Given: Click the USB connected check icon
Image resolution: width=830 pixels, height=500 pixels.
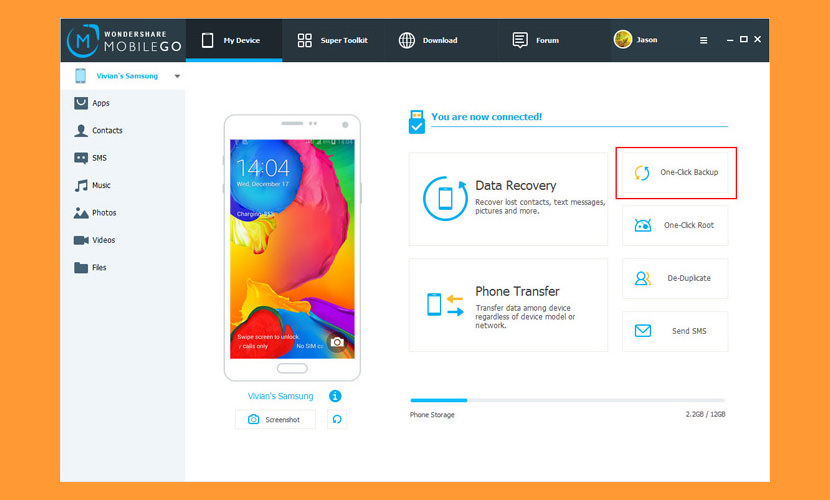Looking at the screenshot, I should pyautogui.click(x=417, y=122).
